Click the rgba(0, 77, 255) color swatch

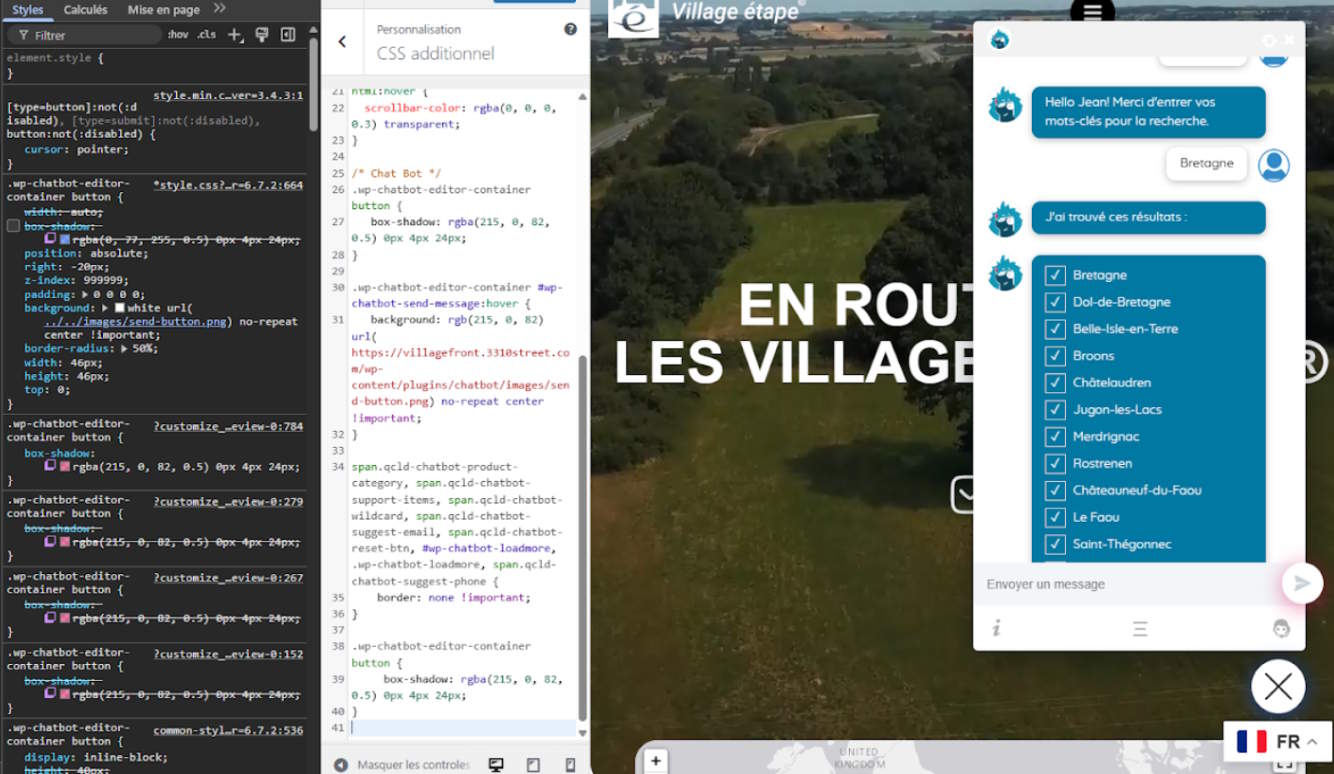coord(65,240)
